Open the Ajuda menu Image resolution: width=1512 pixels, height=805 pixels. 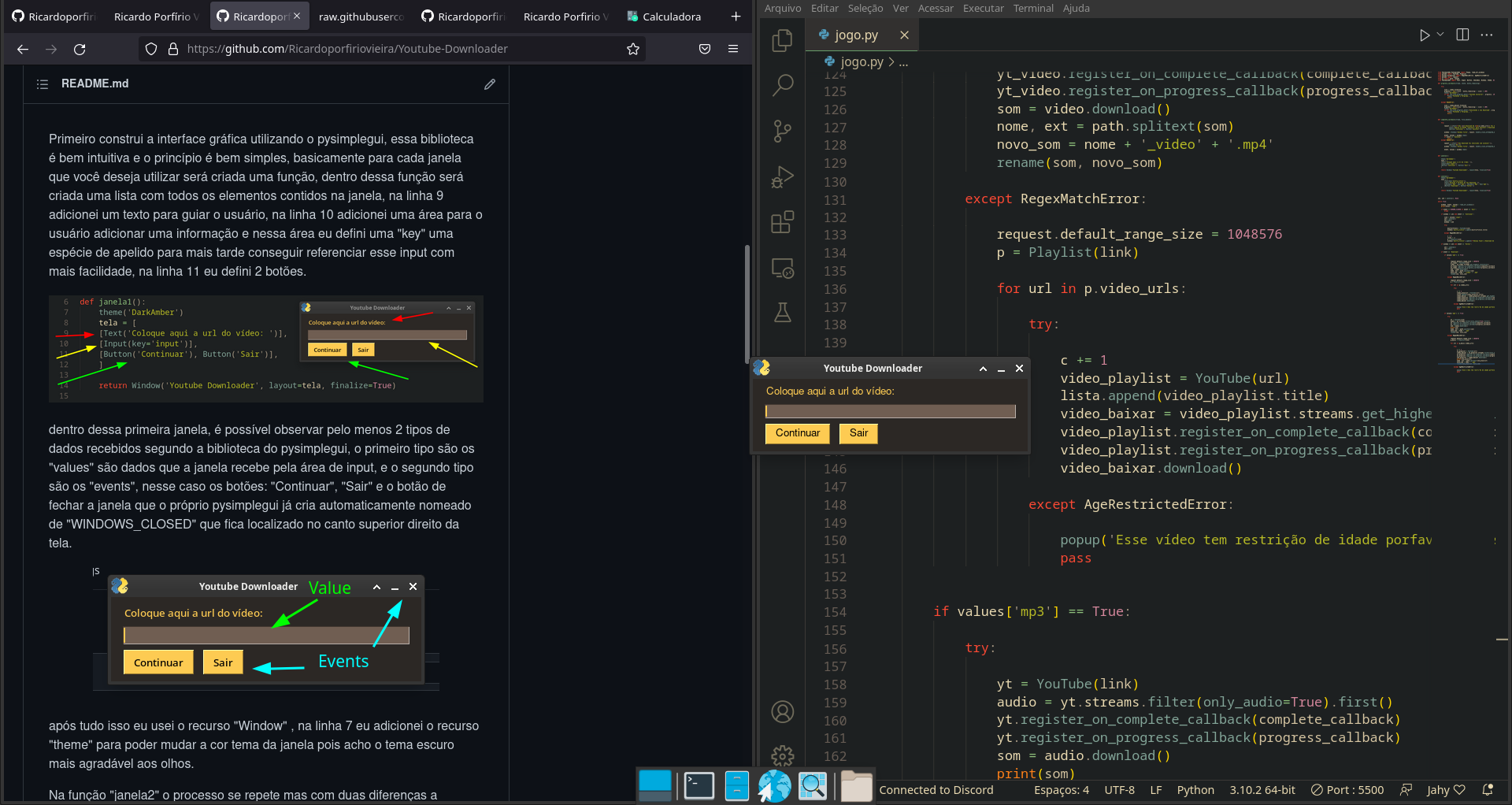point(1077,8)
